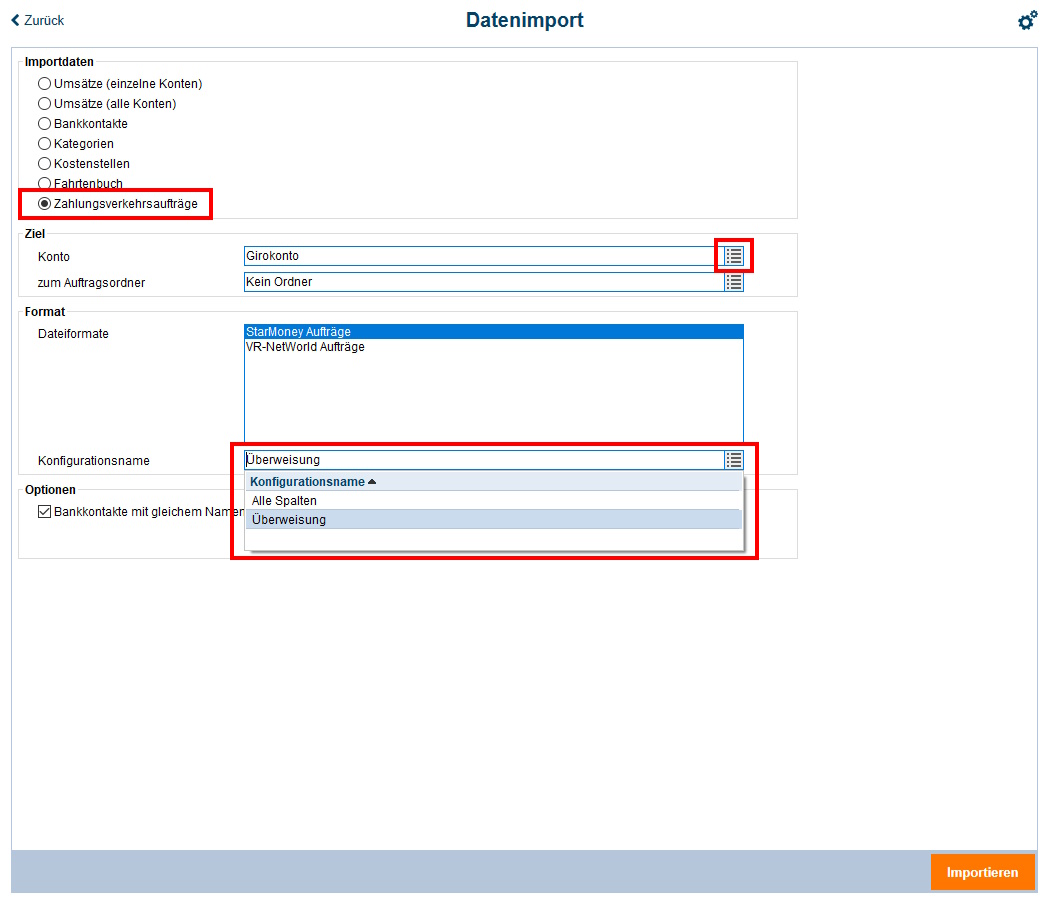
Task: Pick 'Überweisung' in the dropdown list
Action: click(289, 520)
